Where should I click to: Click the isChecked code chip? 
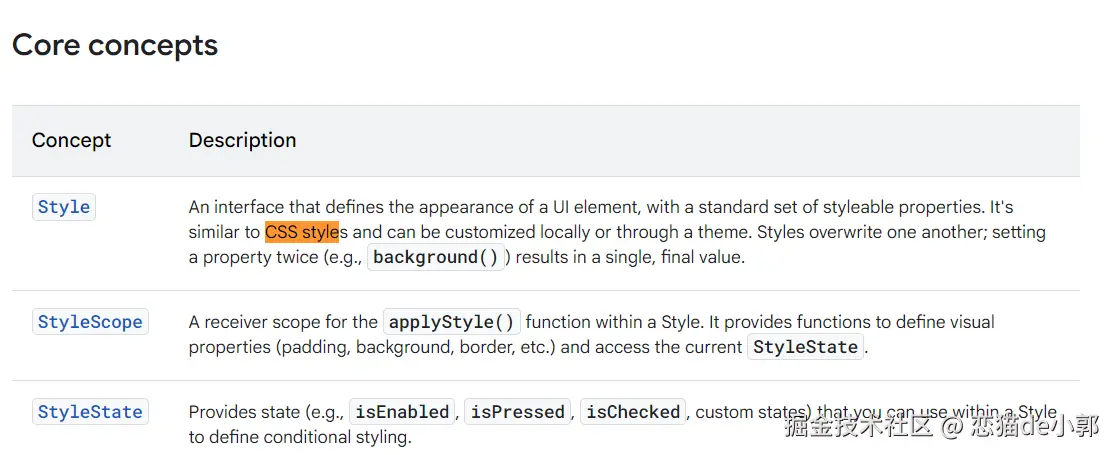(633, 412)
